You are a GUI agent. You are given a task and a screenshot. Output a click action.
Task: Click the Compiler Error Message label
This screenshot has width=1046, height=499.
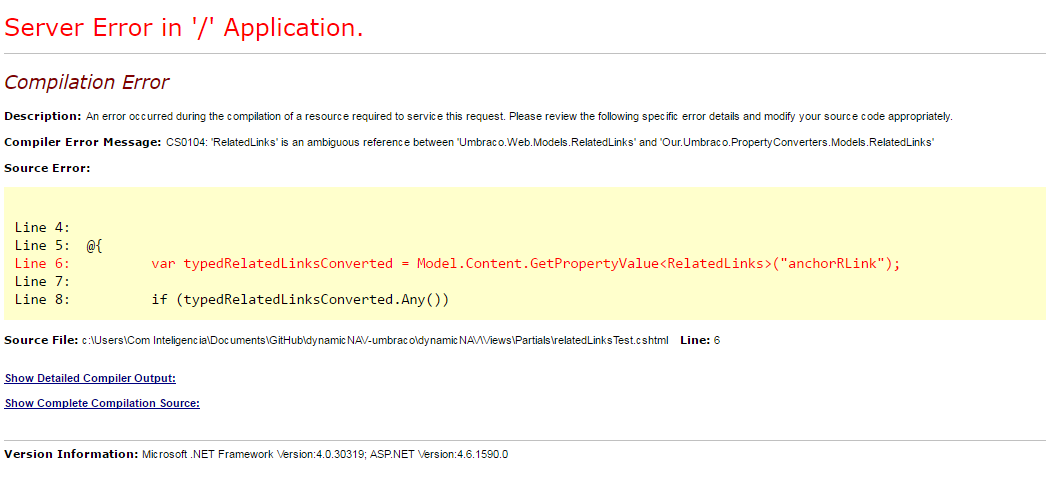pos(83,142)
